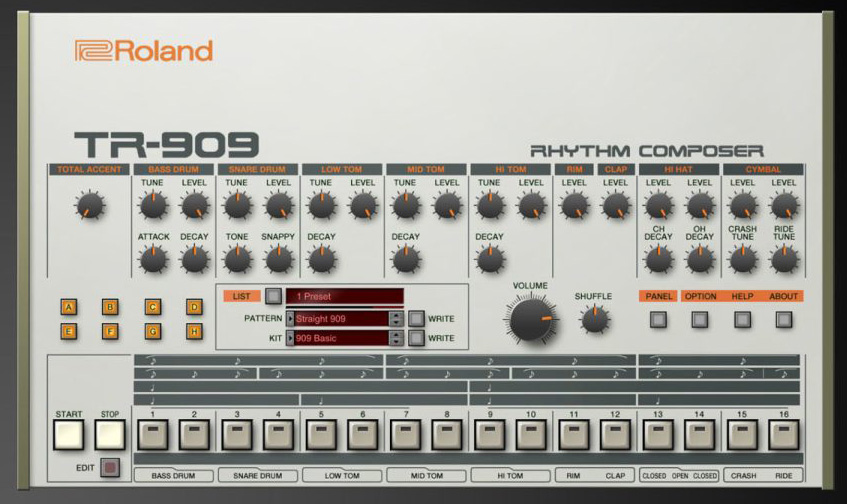Screen dimensions: 847x504
Task: Toggle step 1 Bass Drum button
Action: (153, 435)
